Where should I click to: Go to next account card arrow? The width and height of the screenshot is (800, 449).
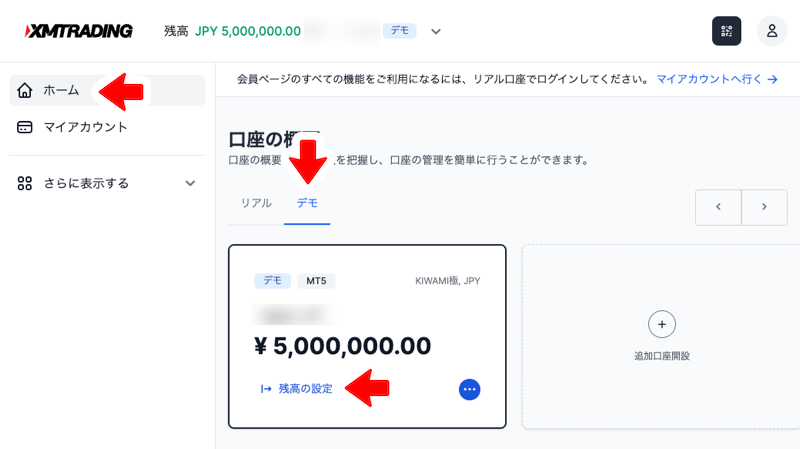click(764, 207)
